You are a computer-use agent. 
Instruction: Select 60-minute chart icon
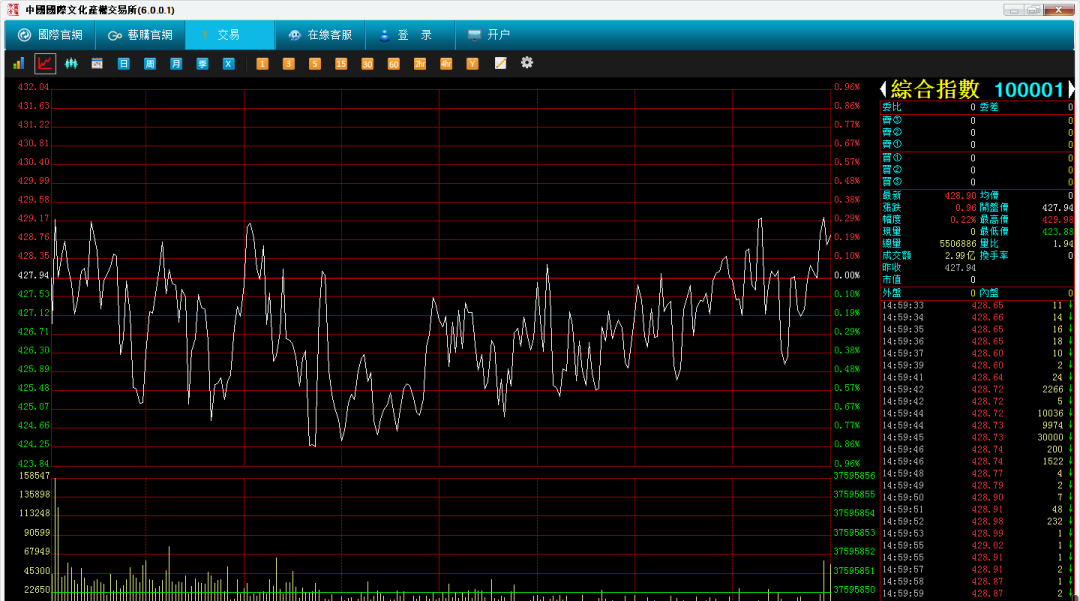pyautogui.click(x=393, y=63)
